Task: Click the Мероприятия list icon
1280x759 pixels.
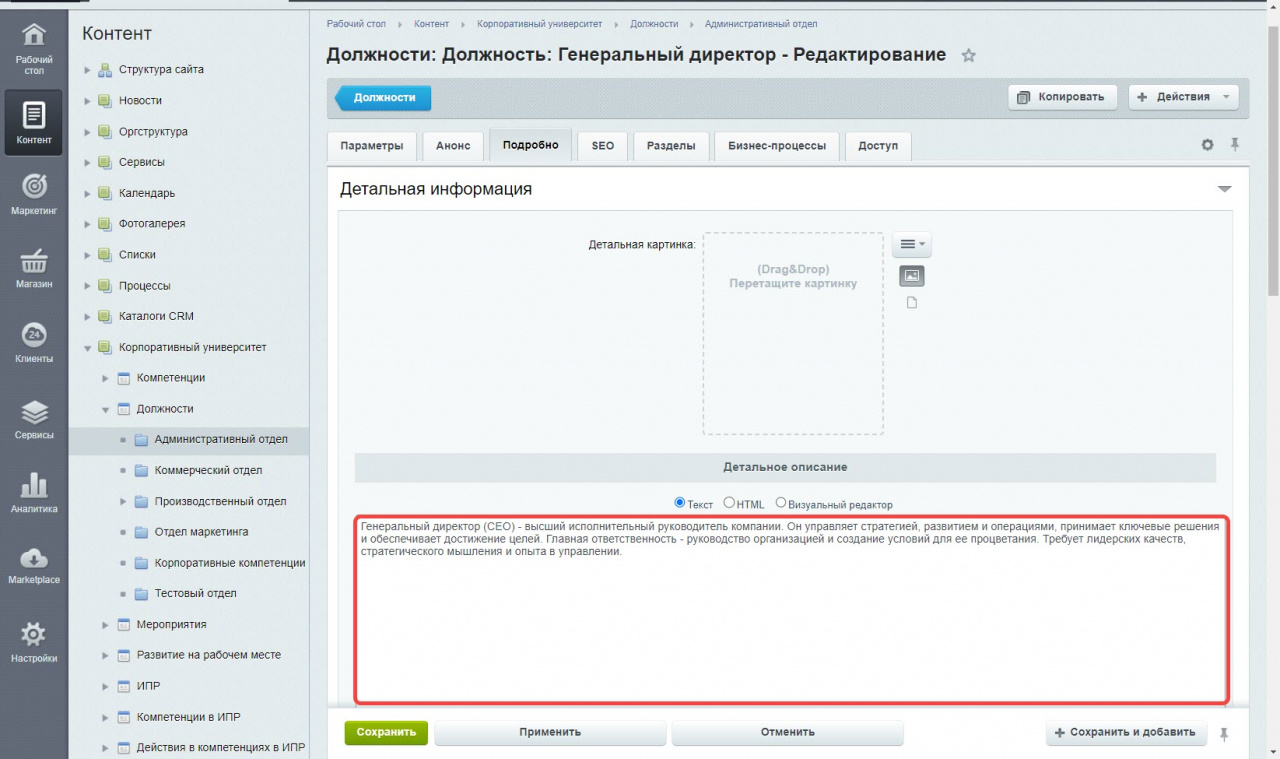Action: 124,625
